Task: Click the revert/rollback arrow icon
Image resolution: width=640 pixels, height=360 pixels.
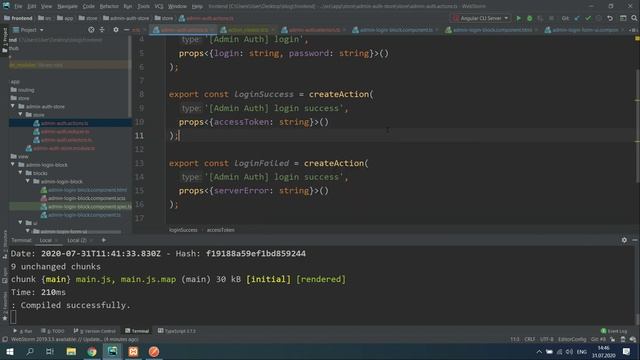Action: [x=610, y=18]
